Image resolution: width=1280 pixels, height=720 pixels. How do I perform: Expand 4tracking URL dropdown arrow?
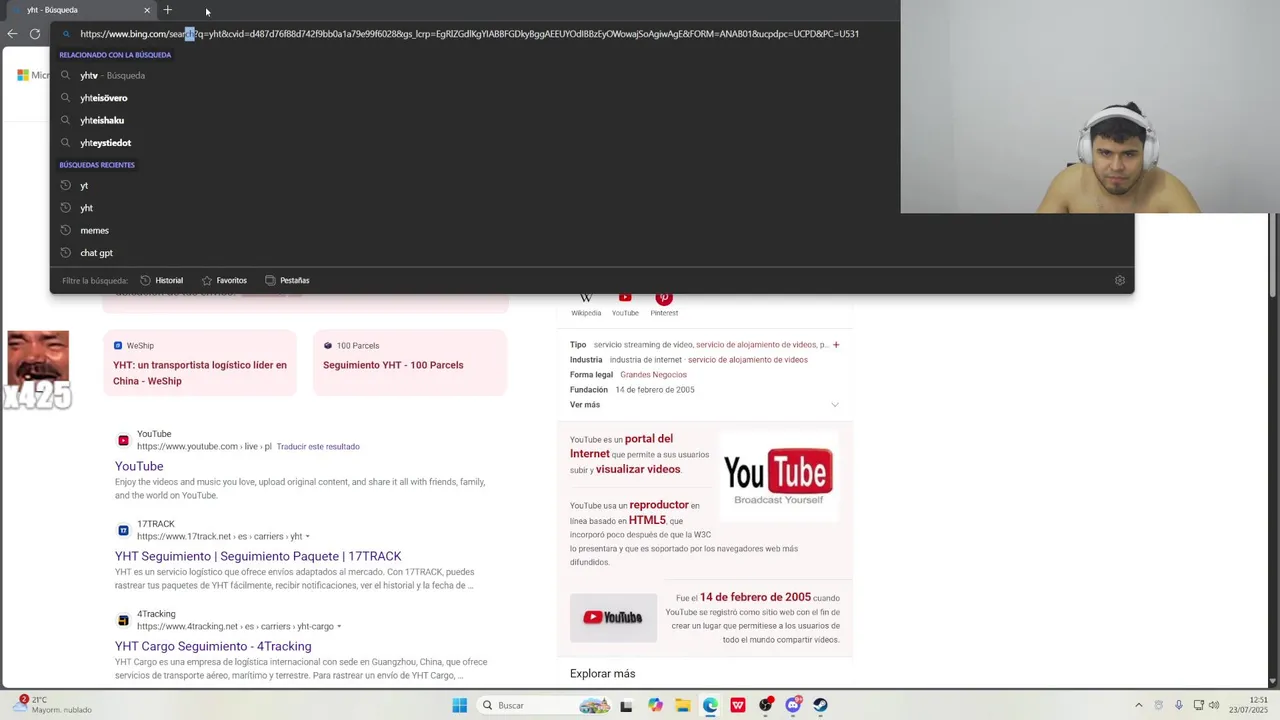tap(339, 627)
